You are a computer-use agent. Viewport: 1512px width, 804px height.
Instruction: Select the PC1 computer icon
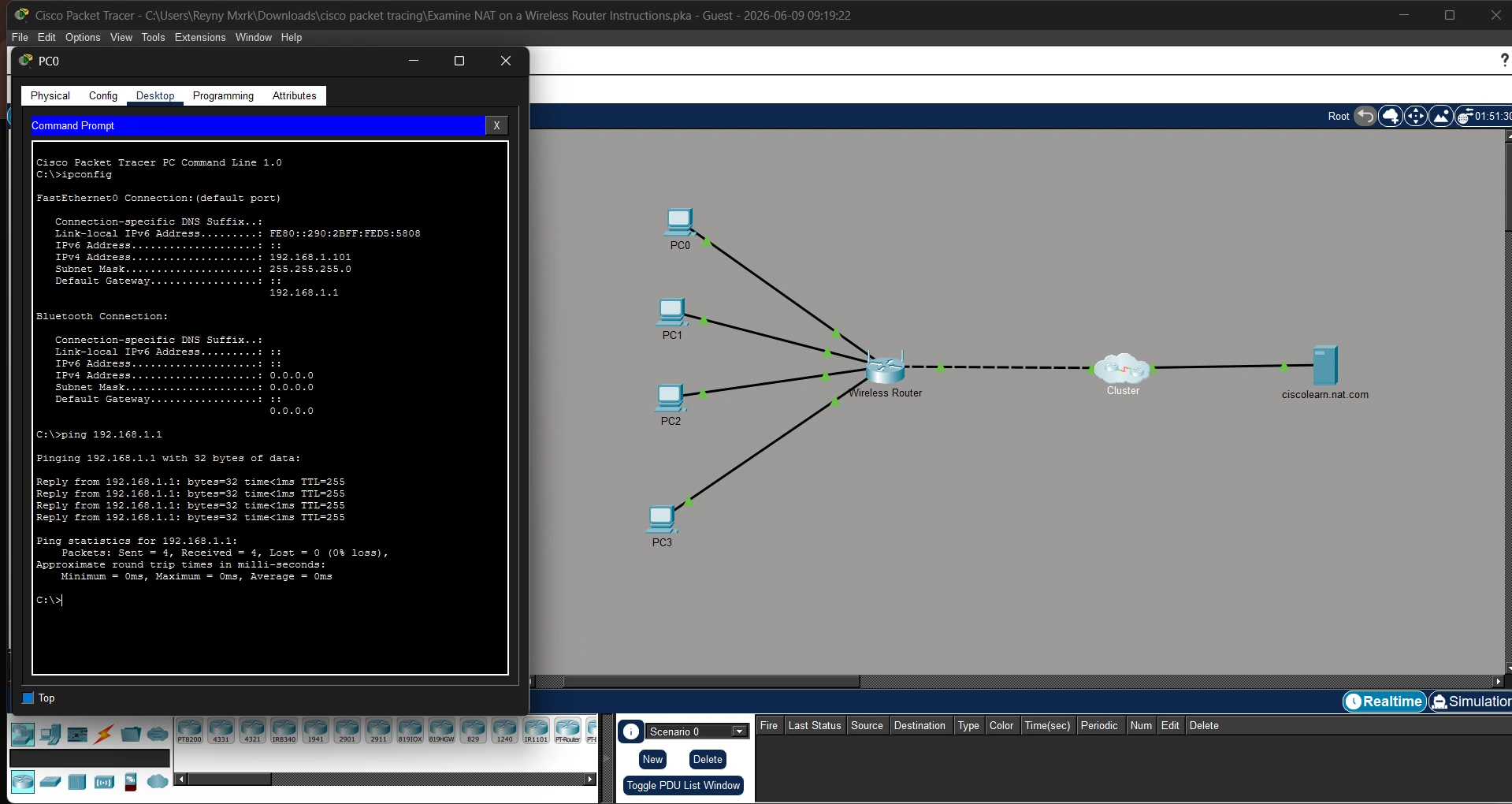[x=671, y=313]
